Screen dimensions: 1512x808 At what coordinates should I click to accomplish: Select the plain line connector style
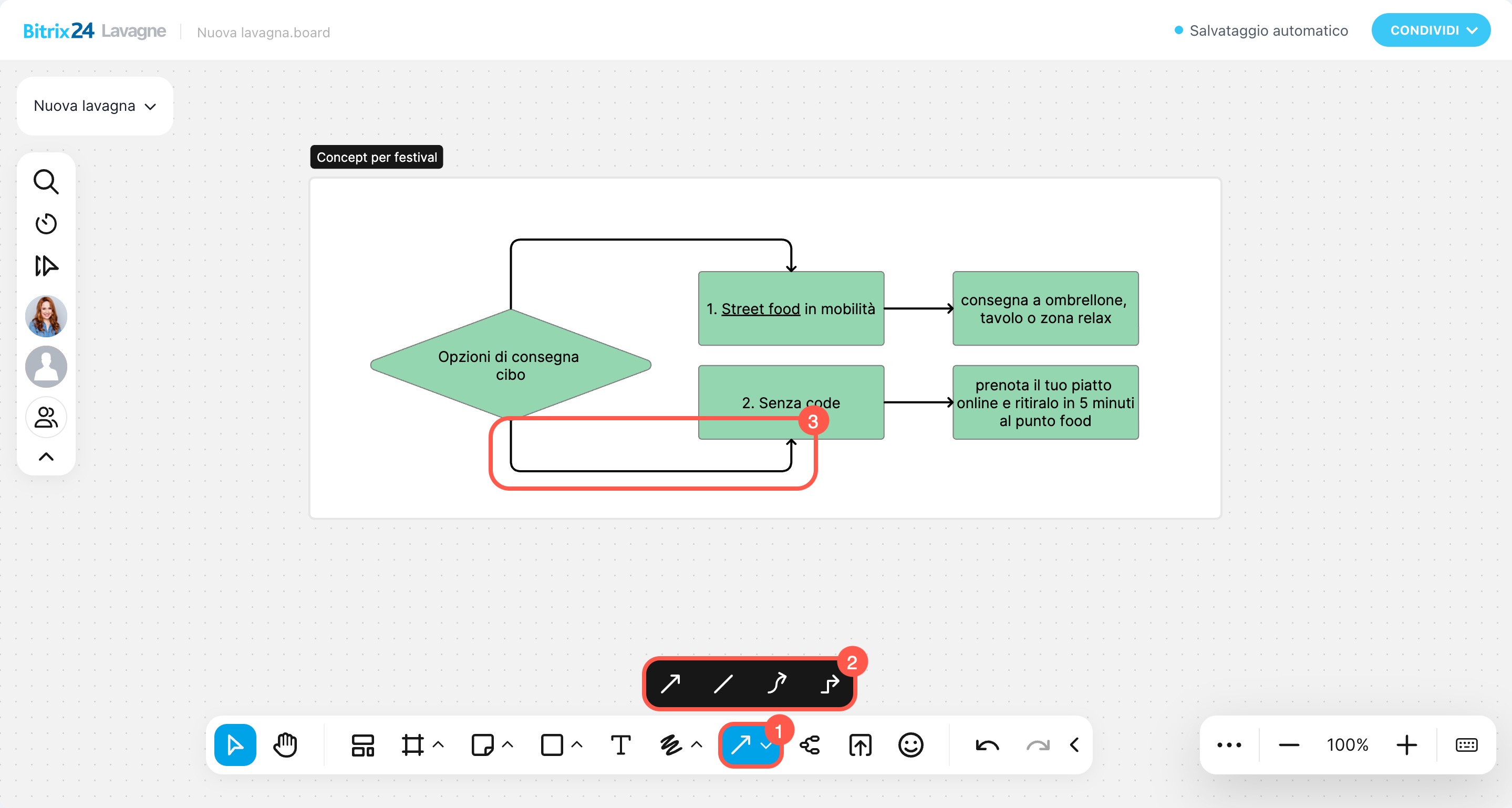[723, 683]
